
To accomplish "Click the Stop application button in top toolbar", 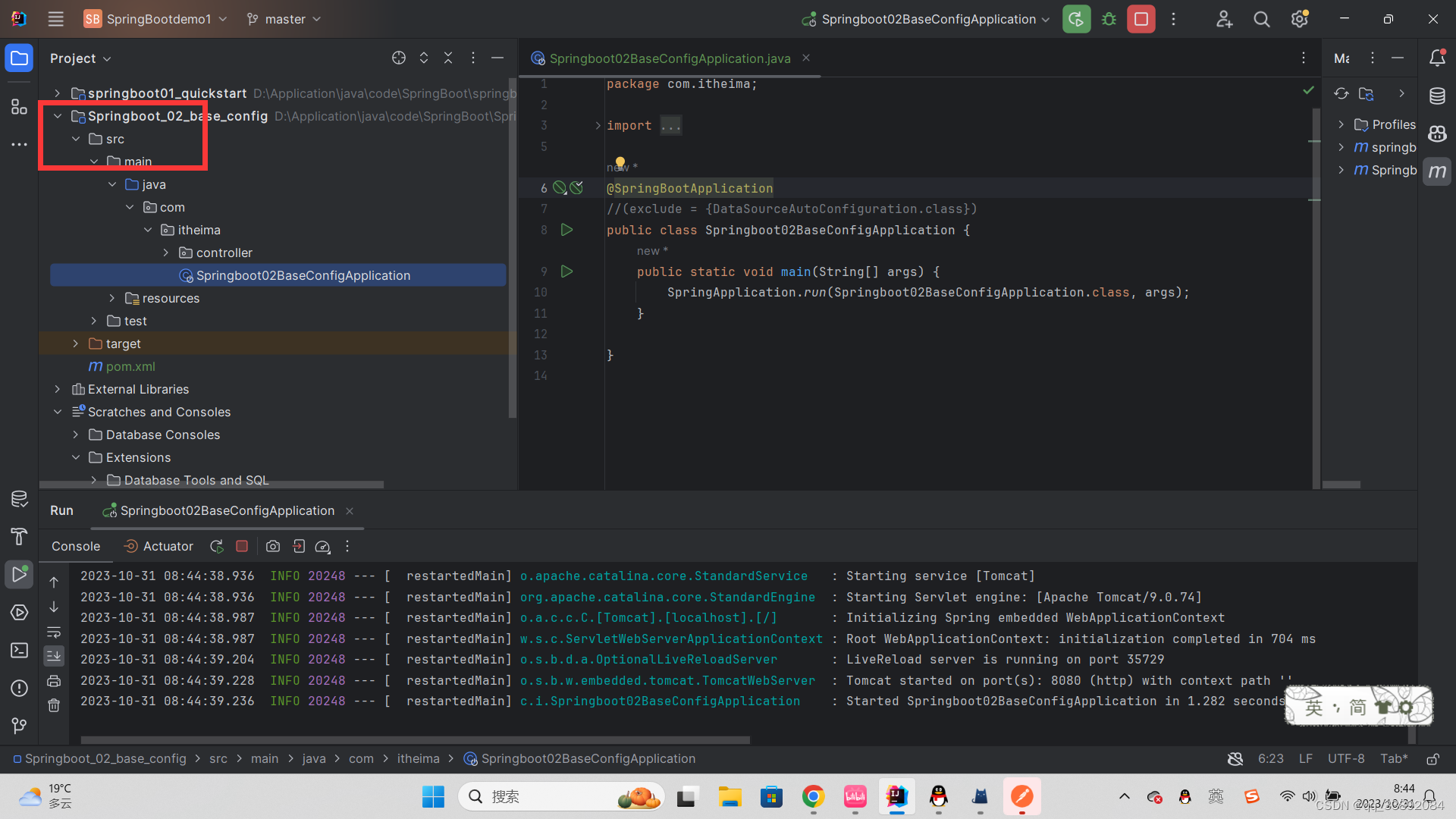I will point(1141,19).
